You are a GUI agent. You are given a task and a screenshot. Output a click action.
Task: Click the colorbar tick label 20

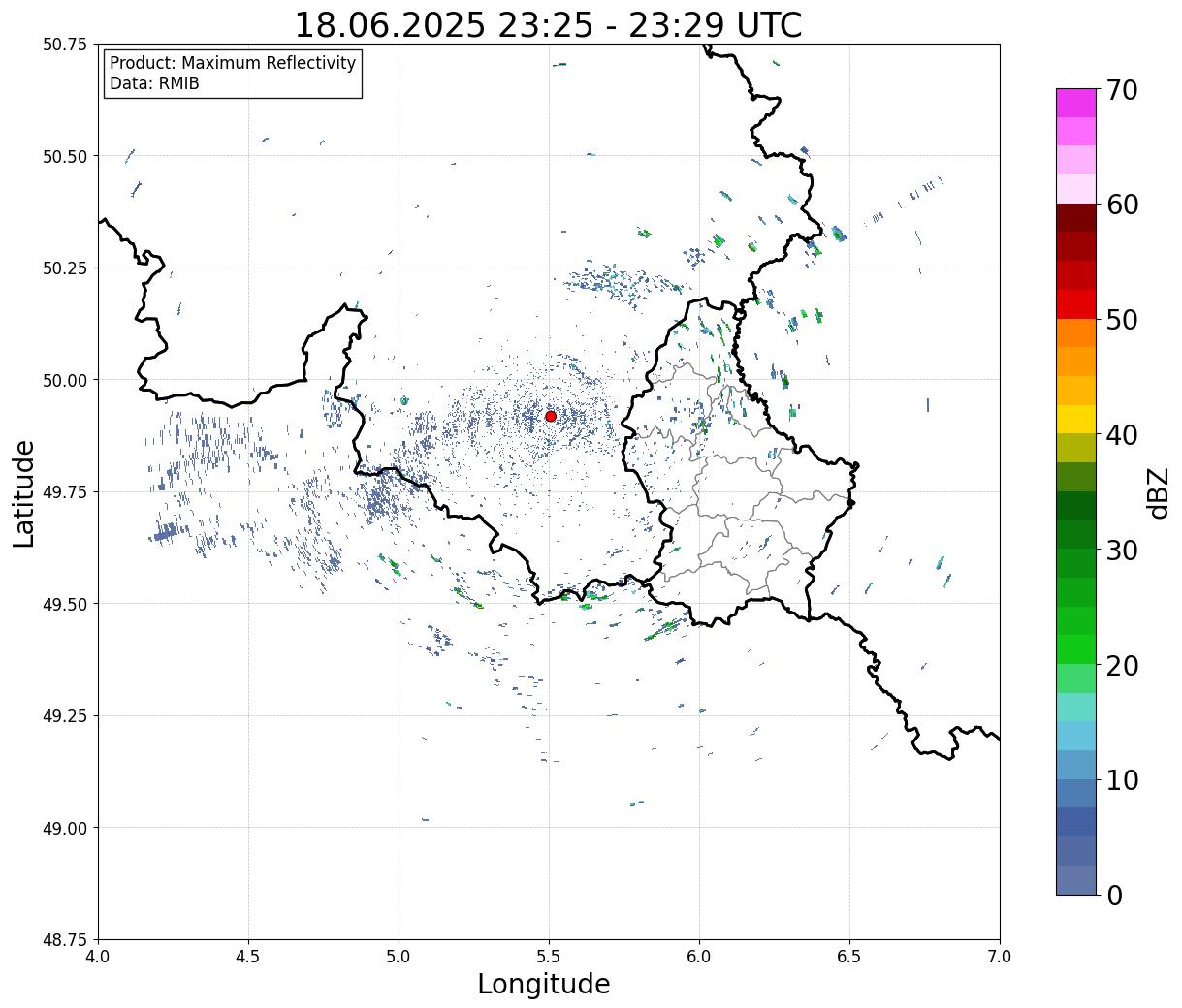(x=1121, y=665)
